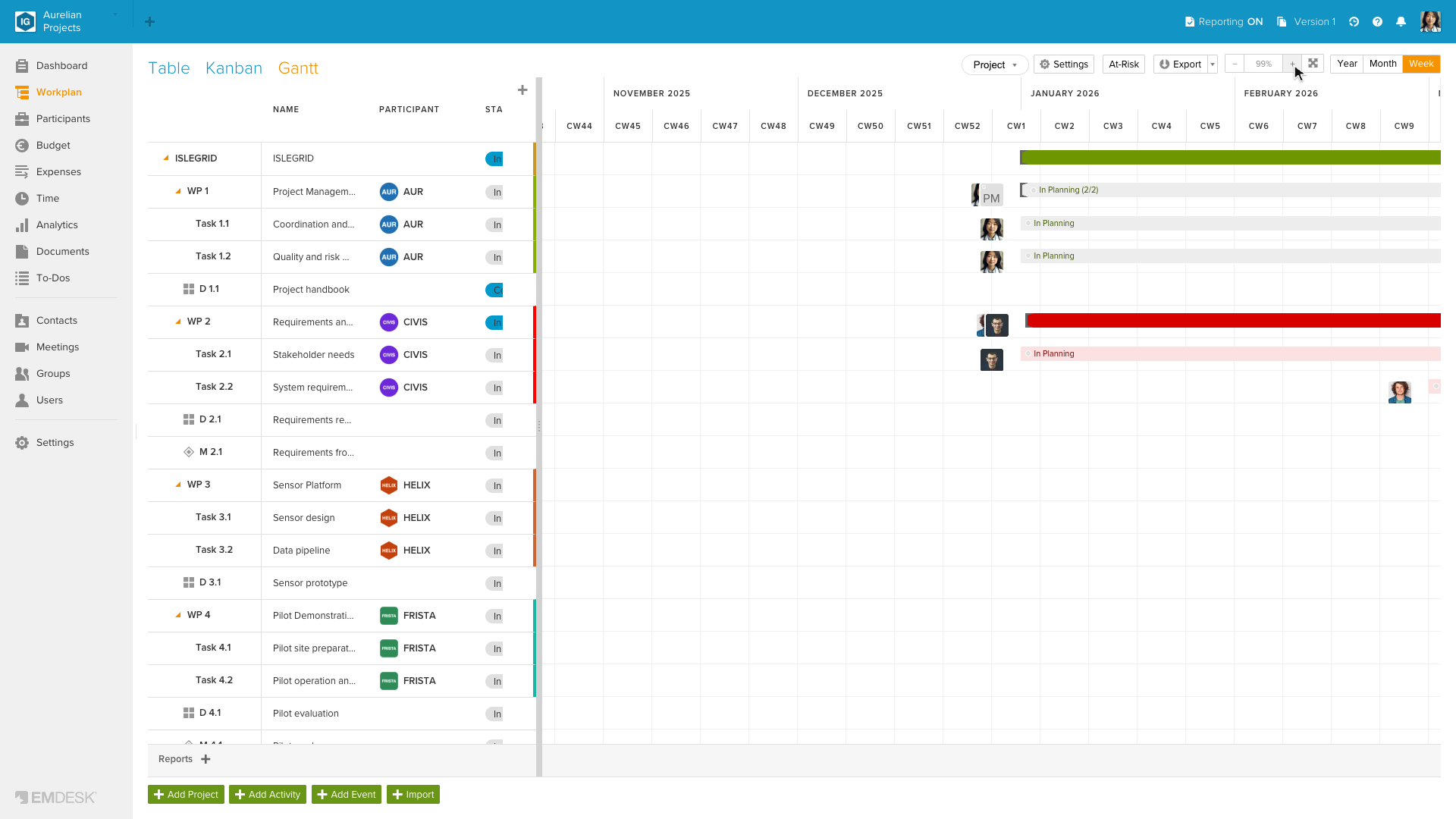Open the Meetings sidebar item
The image size is (1456, 819).
tap(58, 347)
